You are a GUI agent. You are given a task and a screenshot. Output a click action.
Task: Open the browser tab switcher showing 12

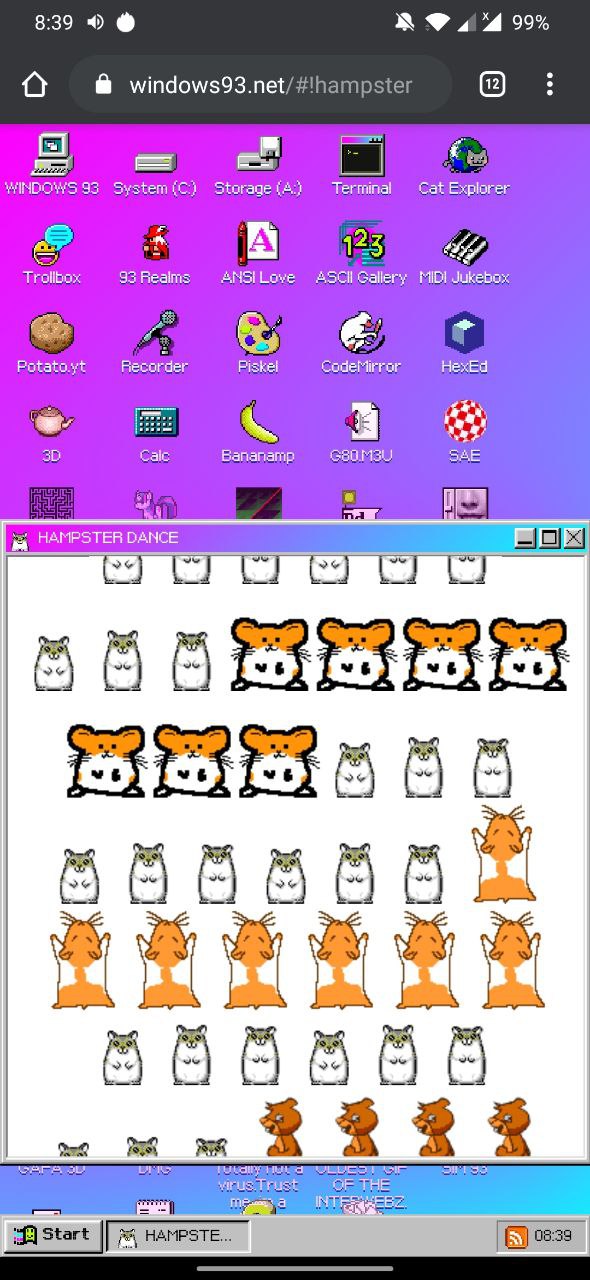(492, 84)
